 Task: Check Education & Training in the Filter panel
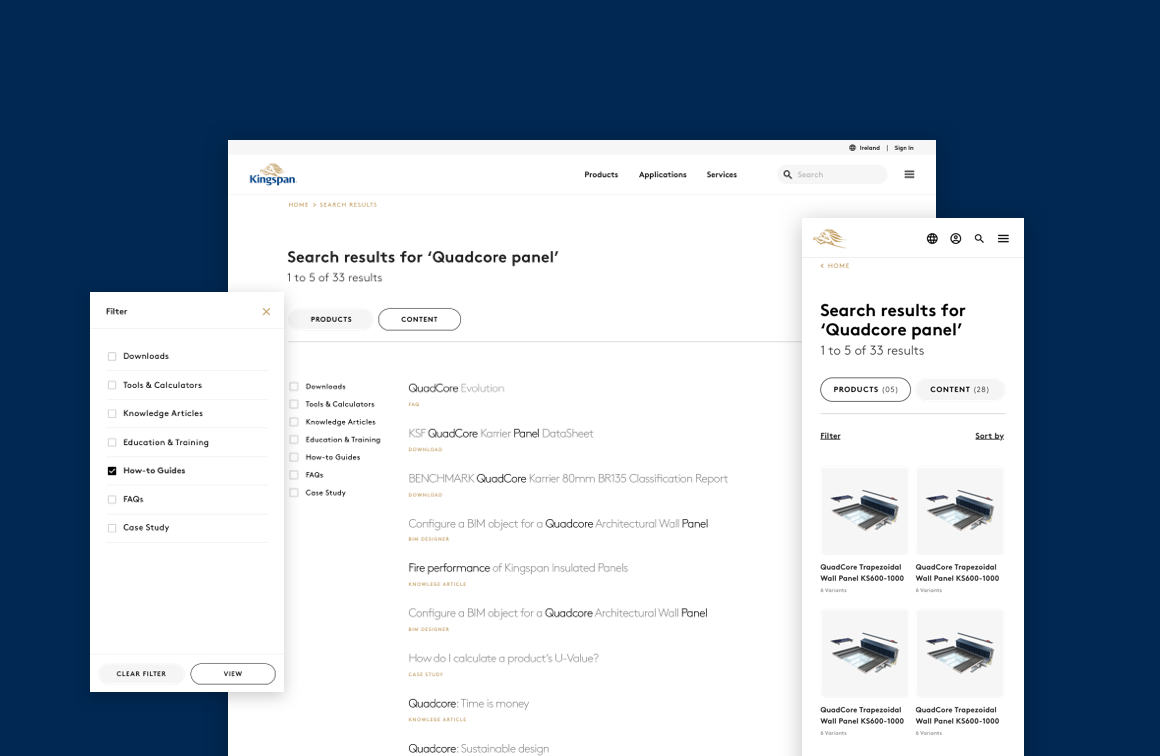112,442
